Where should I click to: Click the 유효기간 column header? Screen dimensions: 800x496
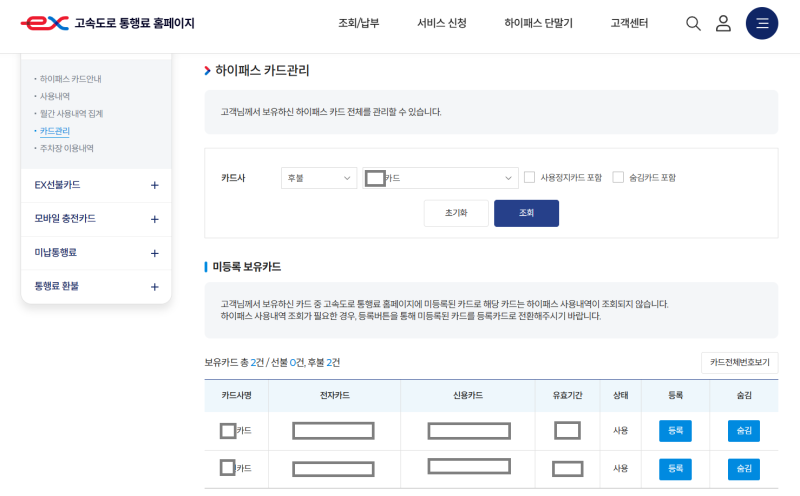click(567, 395)
